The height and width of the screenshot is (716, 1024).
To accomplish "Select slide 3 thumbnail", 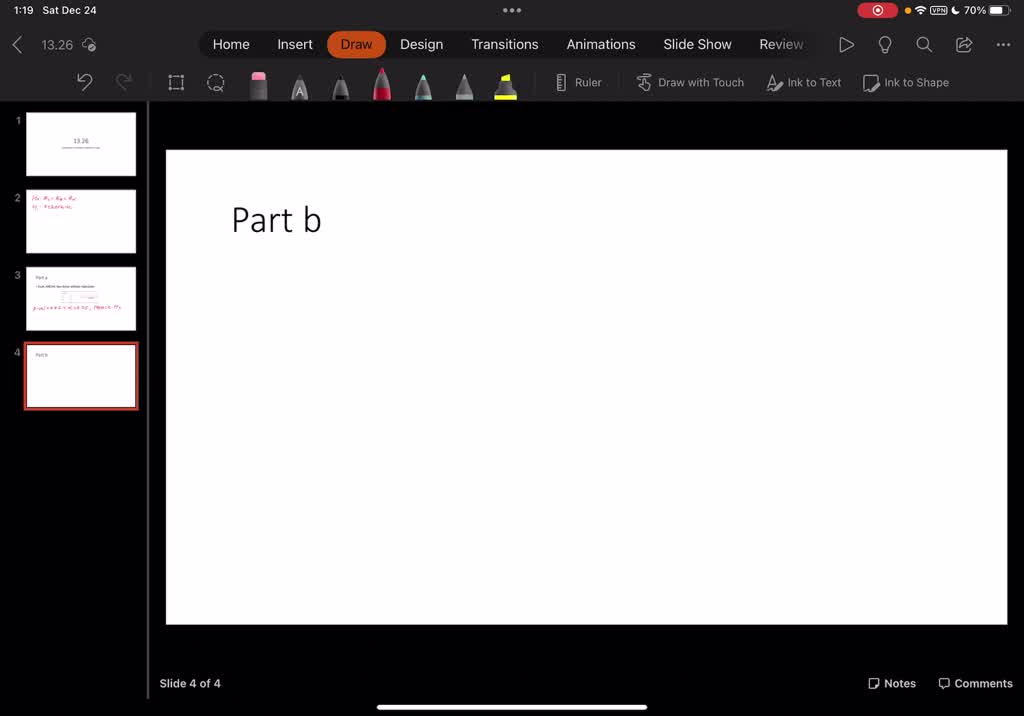I will [81, 298].
